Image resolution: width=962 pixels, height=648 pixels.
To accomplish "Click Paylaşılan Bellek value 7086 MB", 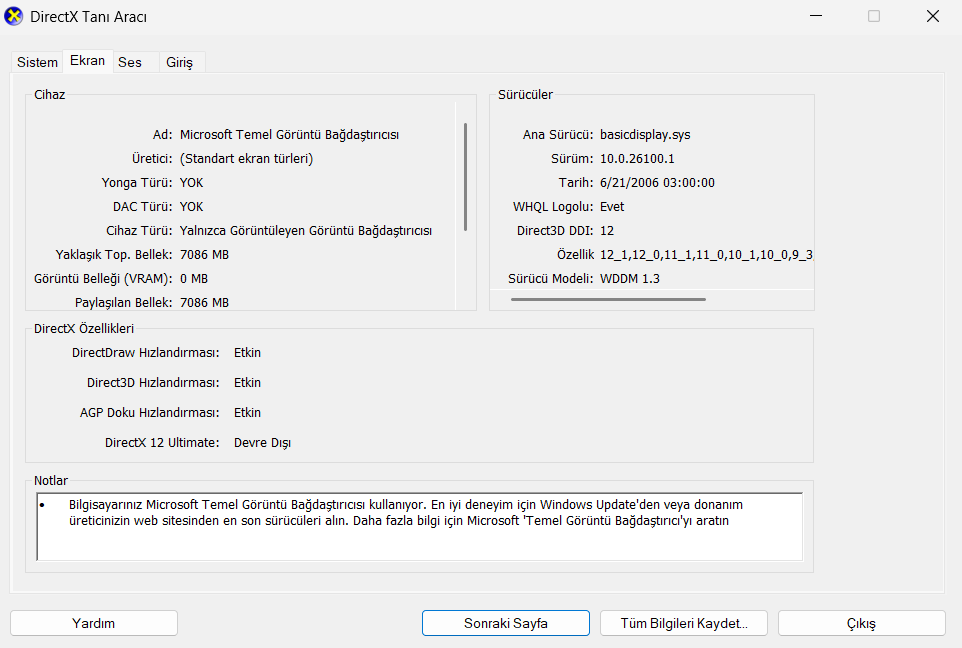I will click(204, 303).
